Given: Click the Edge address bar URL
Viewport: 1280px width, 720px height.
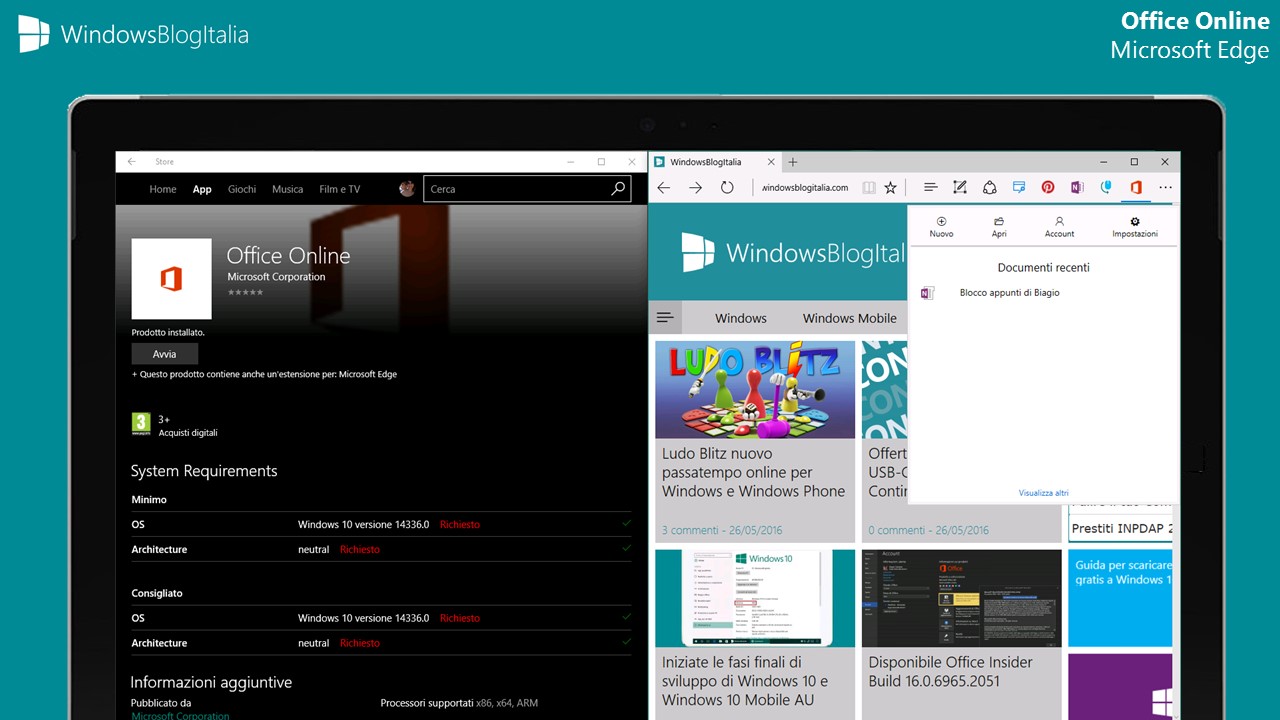Looking at the screenshot, I should [805, 187].
